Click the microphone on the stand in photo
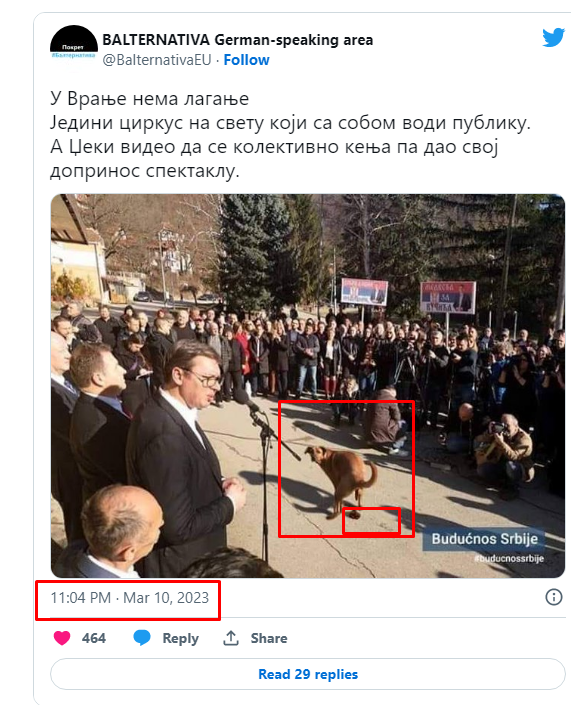The image size is (571, 705). pos(246,400)
